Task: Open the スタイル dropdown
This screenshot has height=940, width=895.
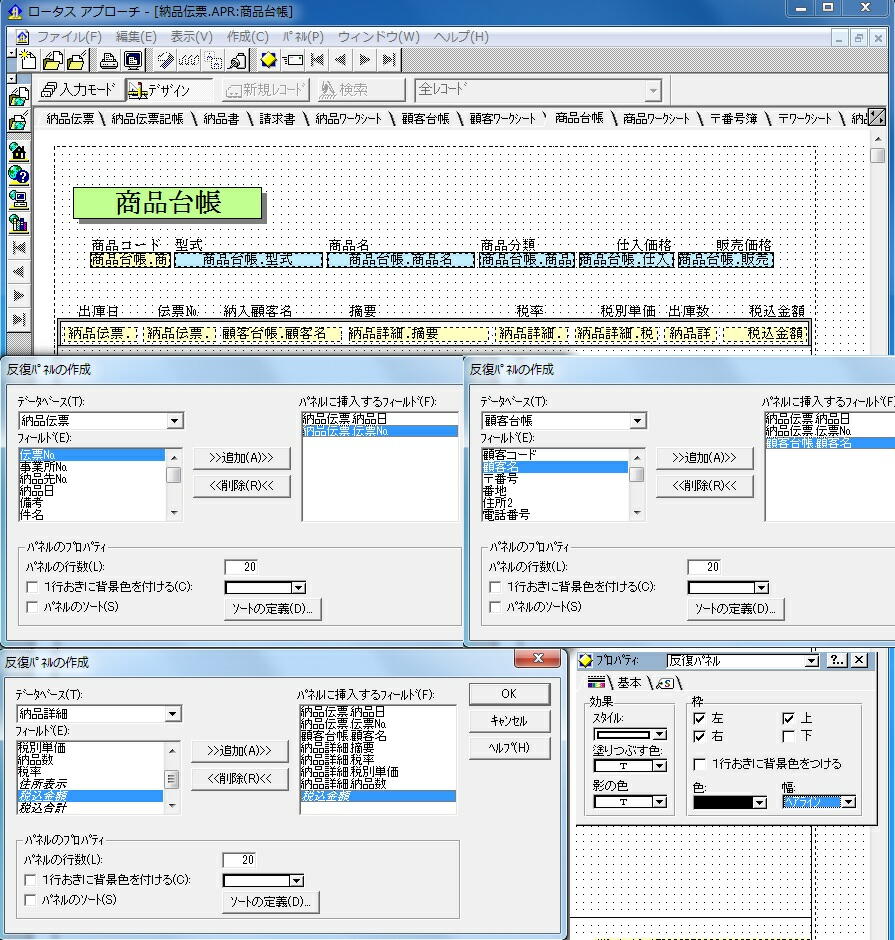Action: pyautogui.click(x=659, y=734)
